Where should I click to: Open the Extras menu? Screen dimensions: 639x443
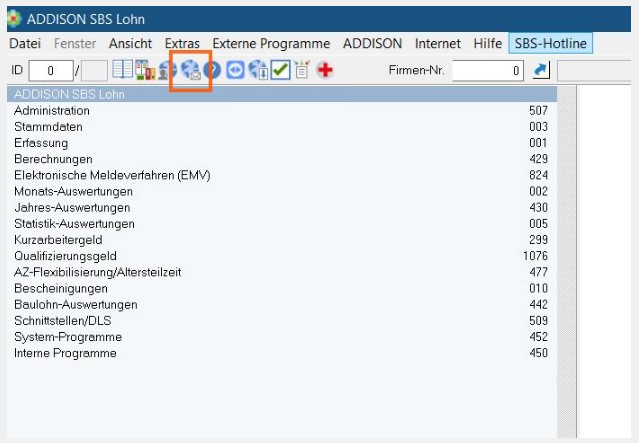point(182,43)
